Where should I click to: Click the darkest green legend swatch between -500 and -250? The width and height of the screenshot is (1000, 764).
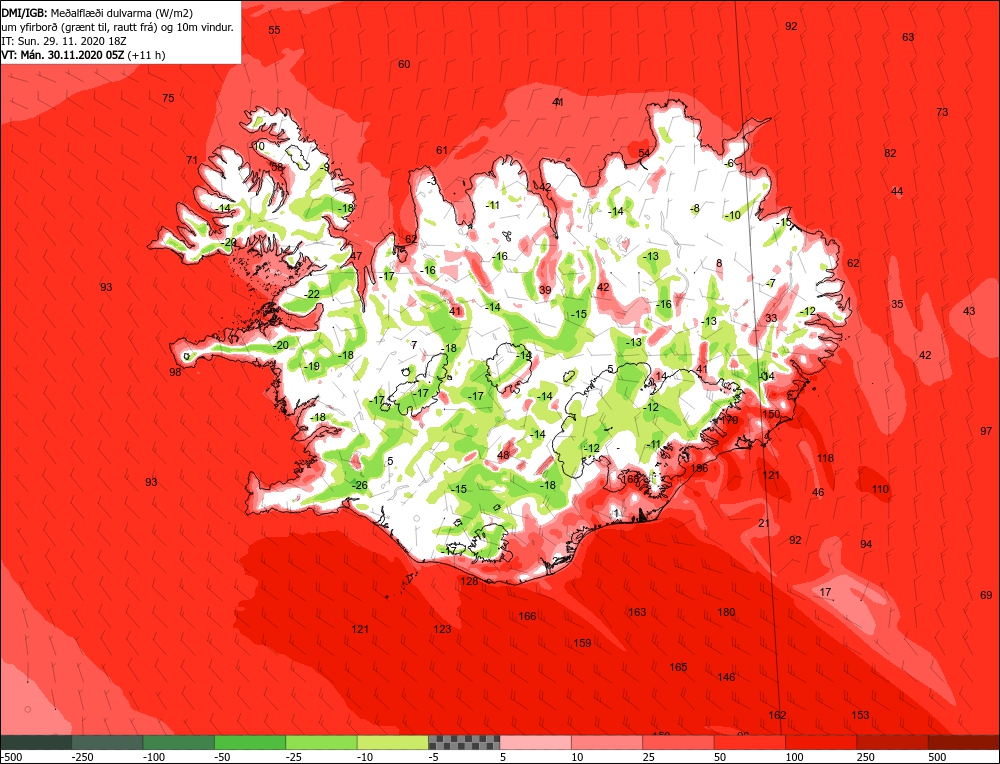click(x=36, y=742)
